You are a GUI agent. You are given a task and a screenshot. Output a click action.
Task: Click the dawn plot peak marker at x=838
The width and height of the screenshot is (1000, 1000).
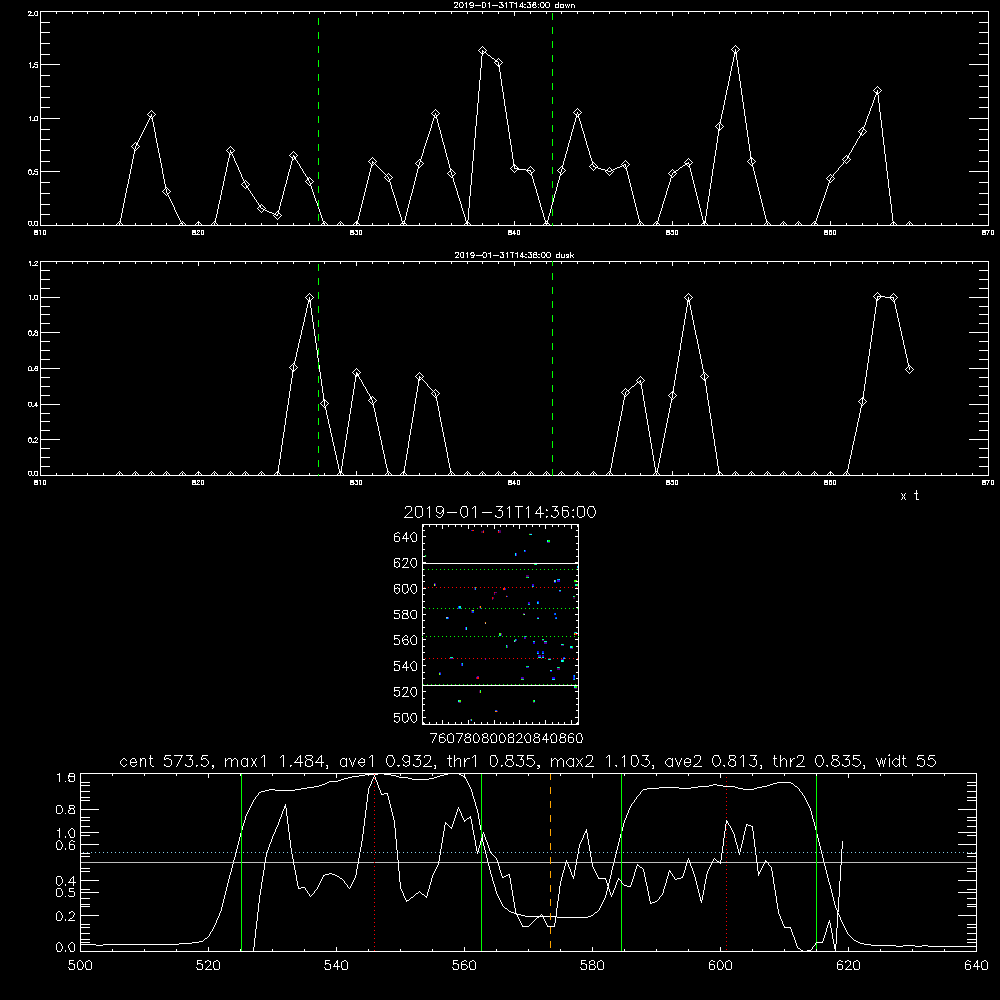[x=483, y=50]
